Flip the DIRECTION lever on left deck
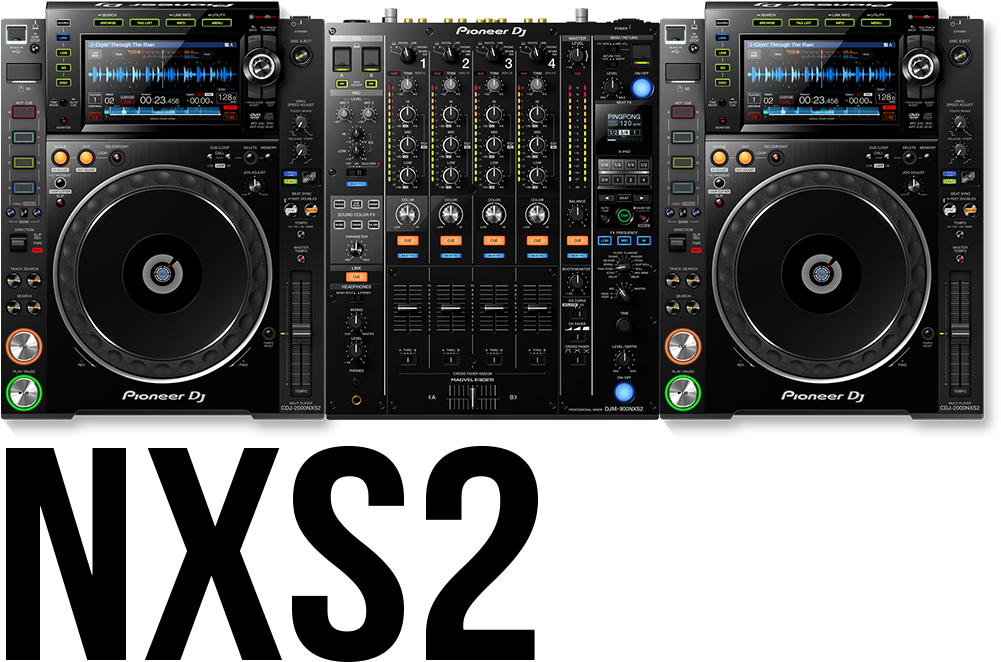The image size is (1001, 662). [19, 243]
